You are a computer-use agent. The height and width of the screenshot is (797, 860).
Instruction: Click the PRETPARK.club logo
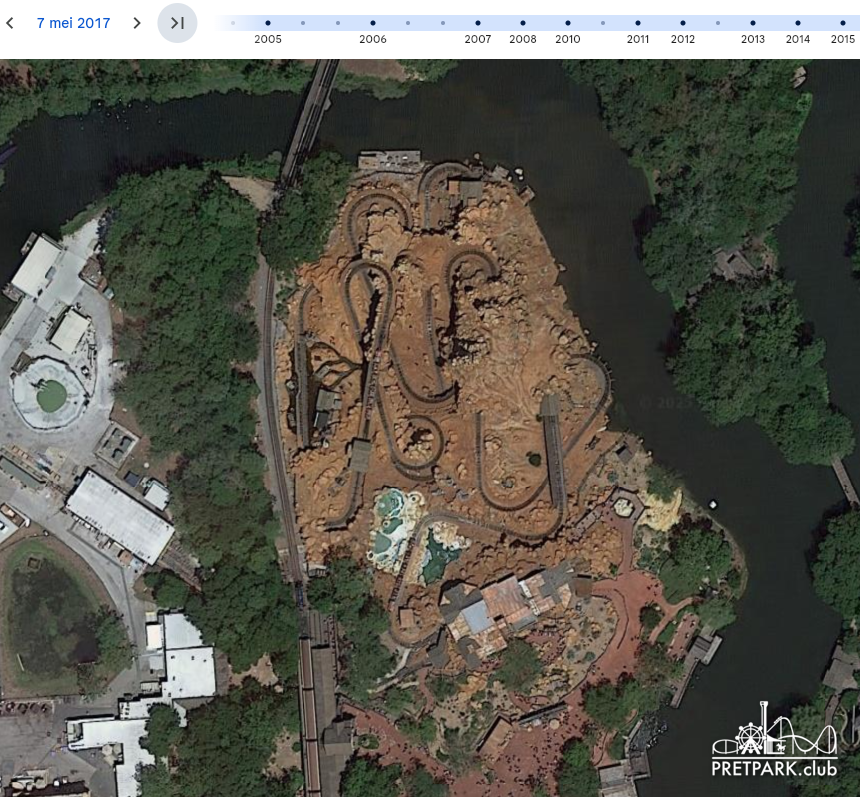click(774, 741)
